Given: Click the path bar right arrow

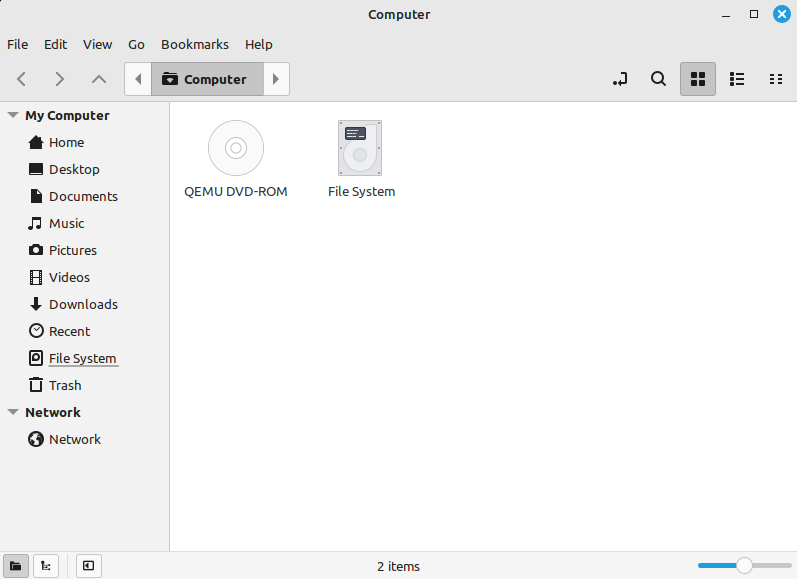Looking at the screenshot, I should [x=276, y=79].
